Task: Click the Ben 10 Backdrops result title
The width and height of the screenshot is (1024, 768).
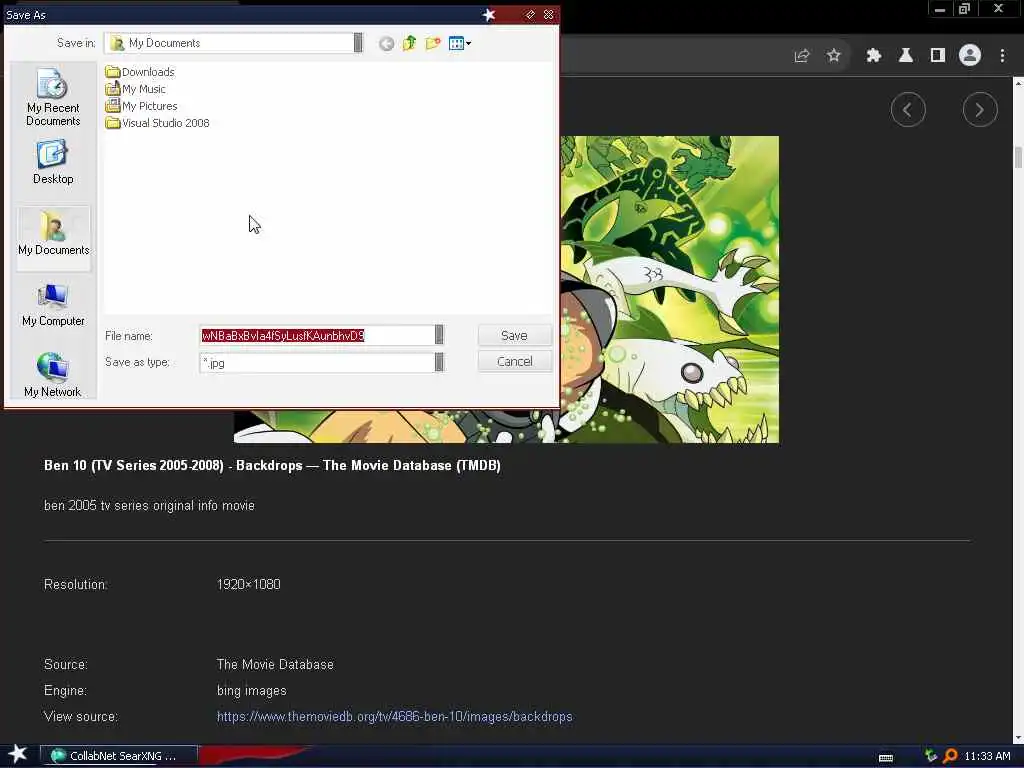Action: (272, 466)
